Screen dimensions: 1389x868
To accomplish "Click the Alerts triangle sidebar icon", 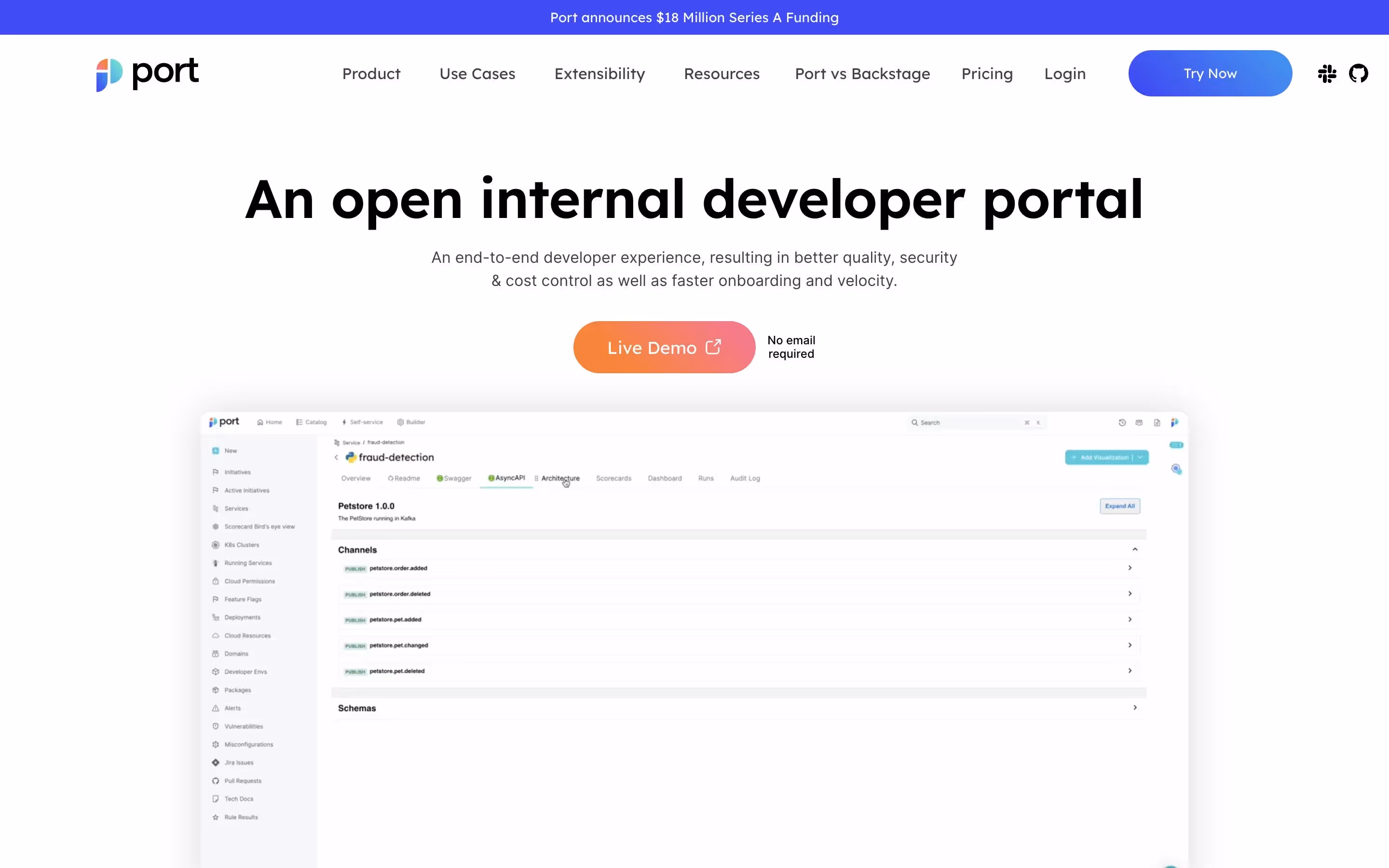I will coord(215,708).
